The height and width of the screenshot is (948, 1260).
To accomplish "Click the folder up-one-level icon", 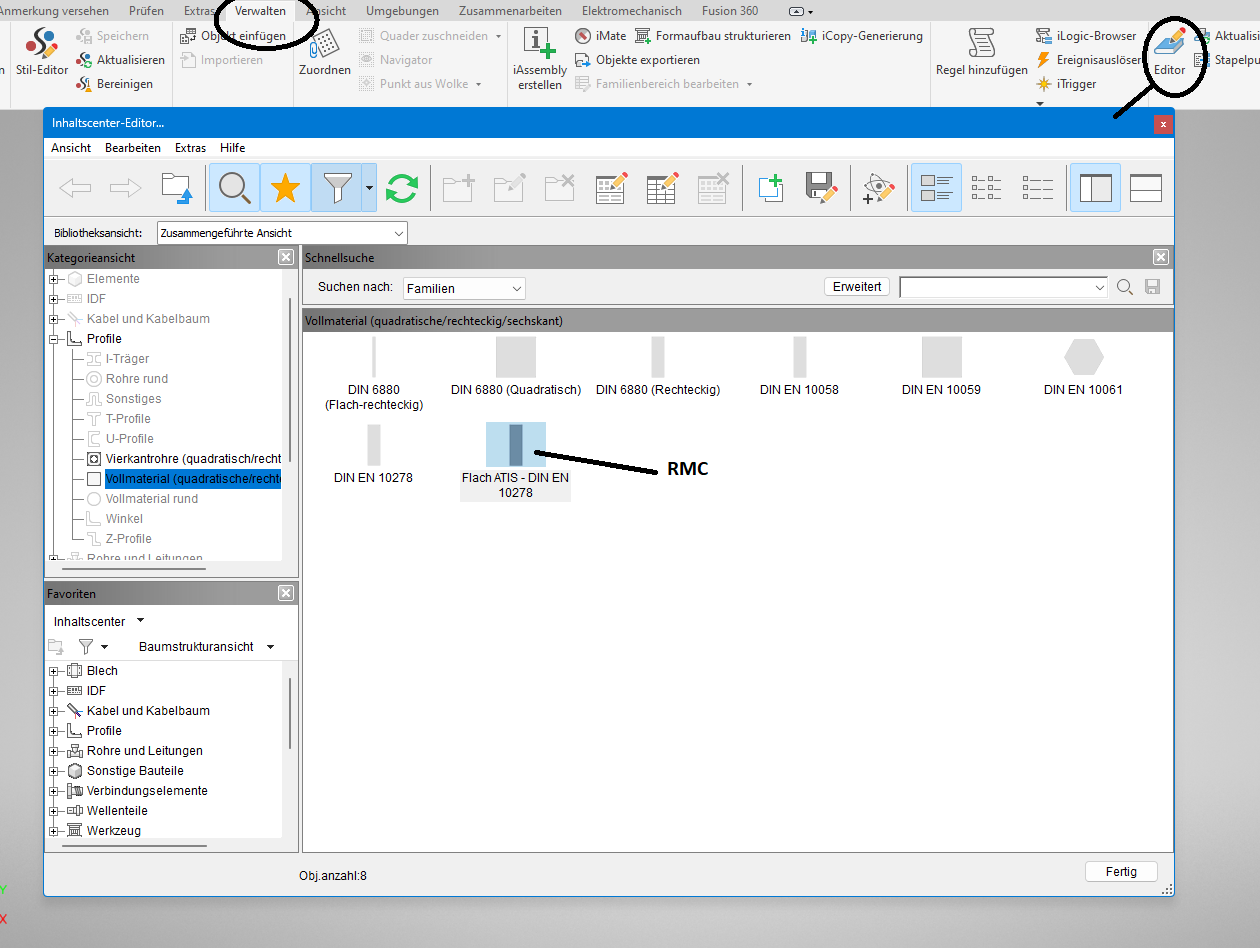I will coord(176,187).
